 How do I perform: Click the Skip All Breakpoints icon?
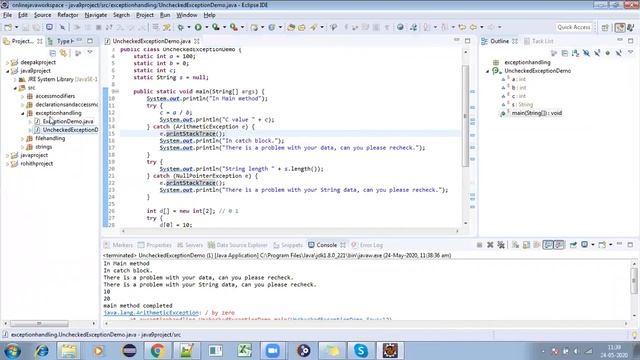[x=62, y=27]
